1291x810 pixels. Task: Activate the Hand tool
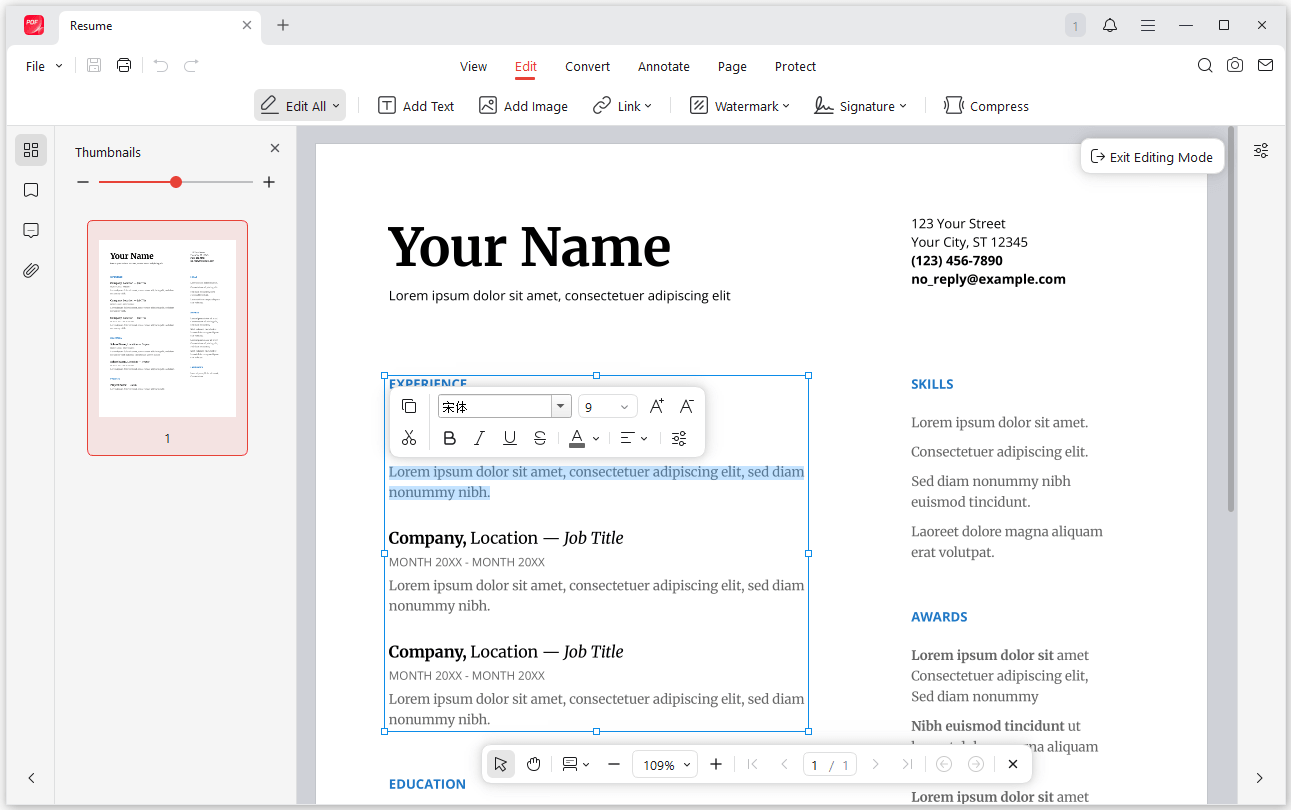click(534, 764)
